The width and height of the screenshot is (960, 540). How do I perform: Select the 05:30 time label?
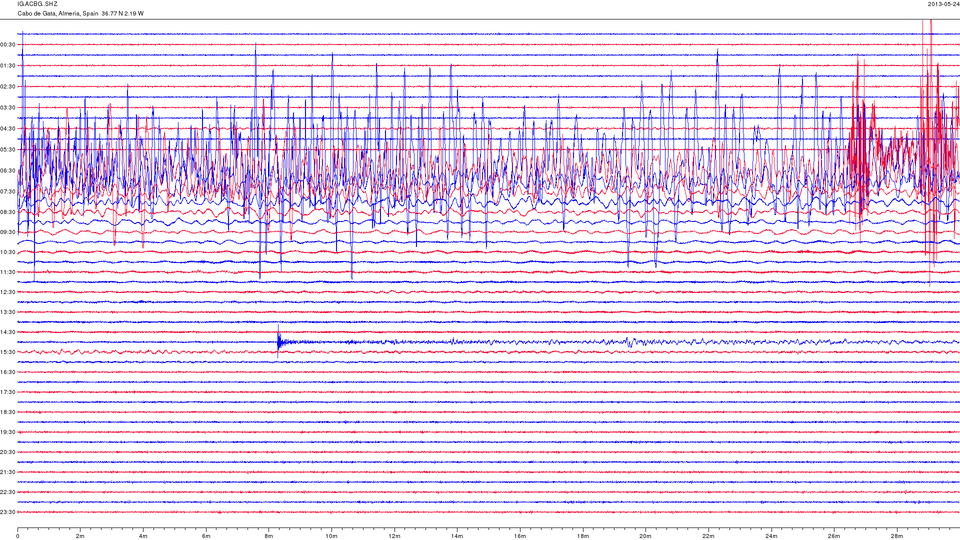7,149
